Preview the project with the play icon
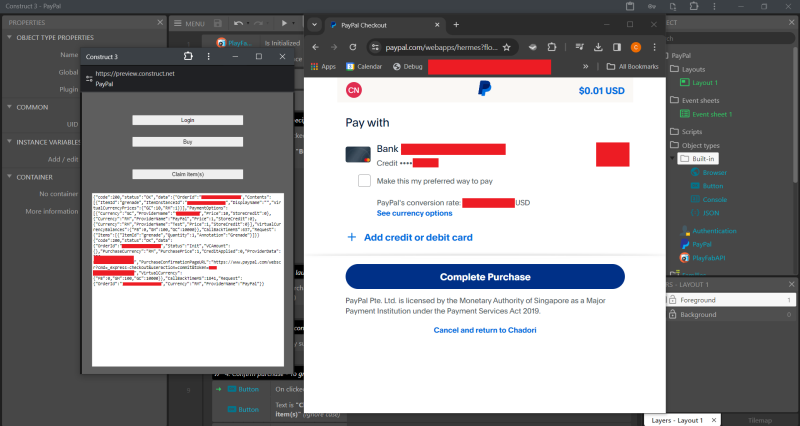Image resolution: width=800 pixels, height=426 pixels. (x=284, y=23)
